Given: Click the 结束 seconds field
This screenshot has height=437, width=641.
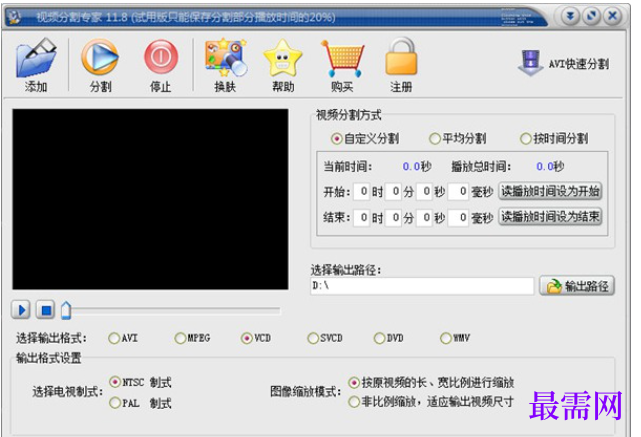Looking at the screenshot, I should (x=424, y=218).
